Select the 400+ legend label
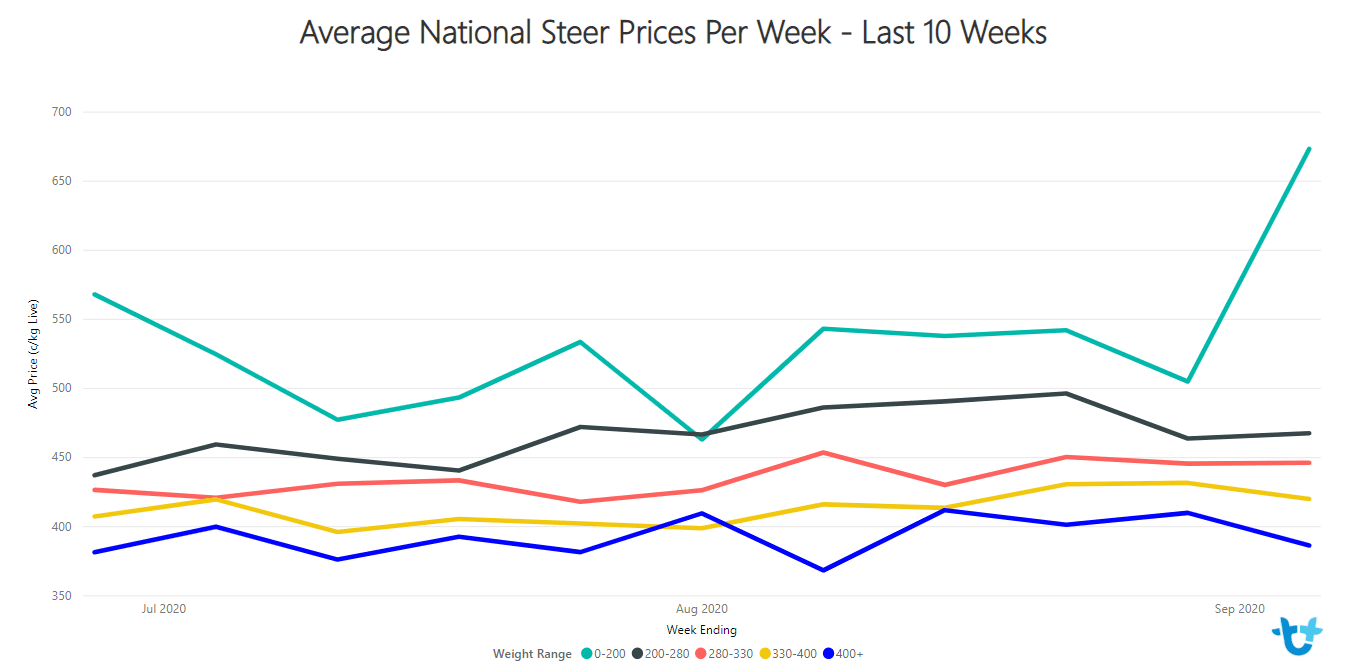 (x=850, y=654)
